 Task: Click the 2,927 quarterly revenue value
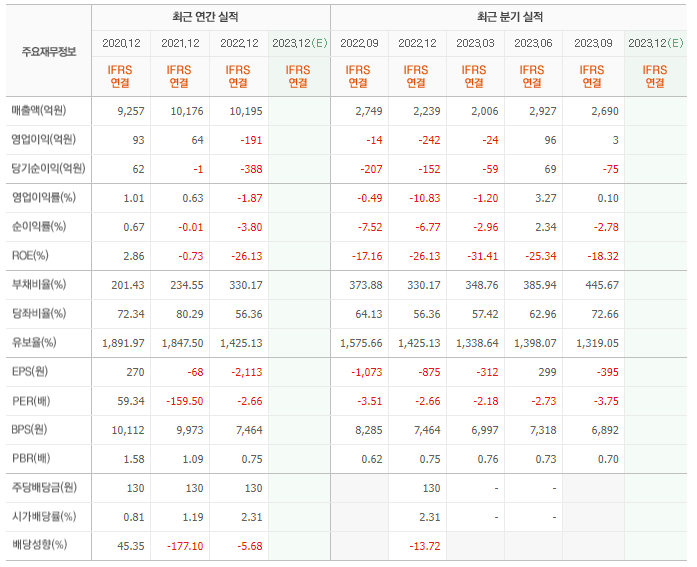point(543,111)
